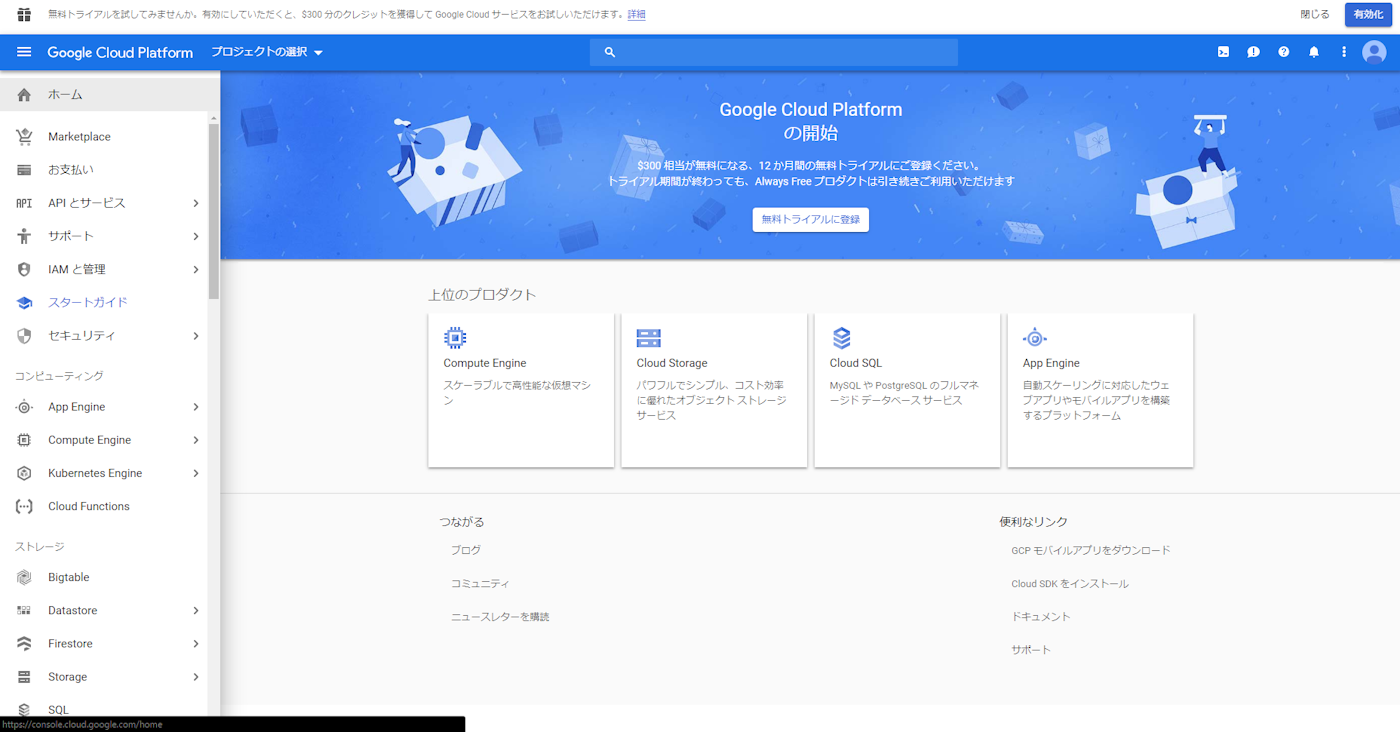
Task: Open the 詳細 link in banner
Action: pos(636,15)
